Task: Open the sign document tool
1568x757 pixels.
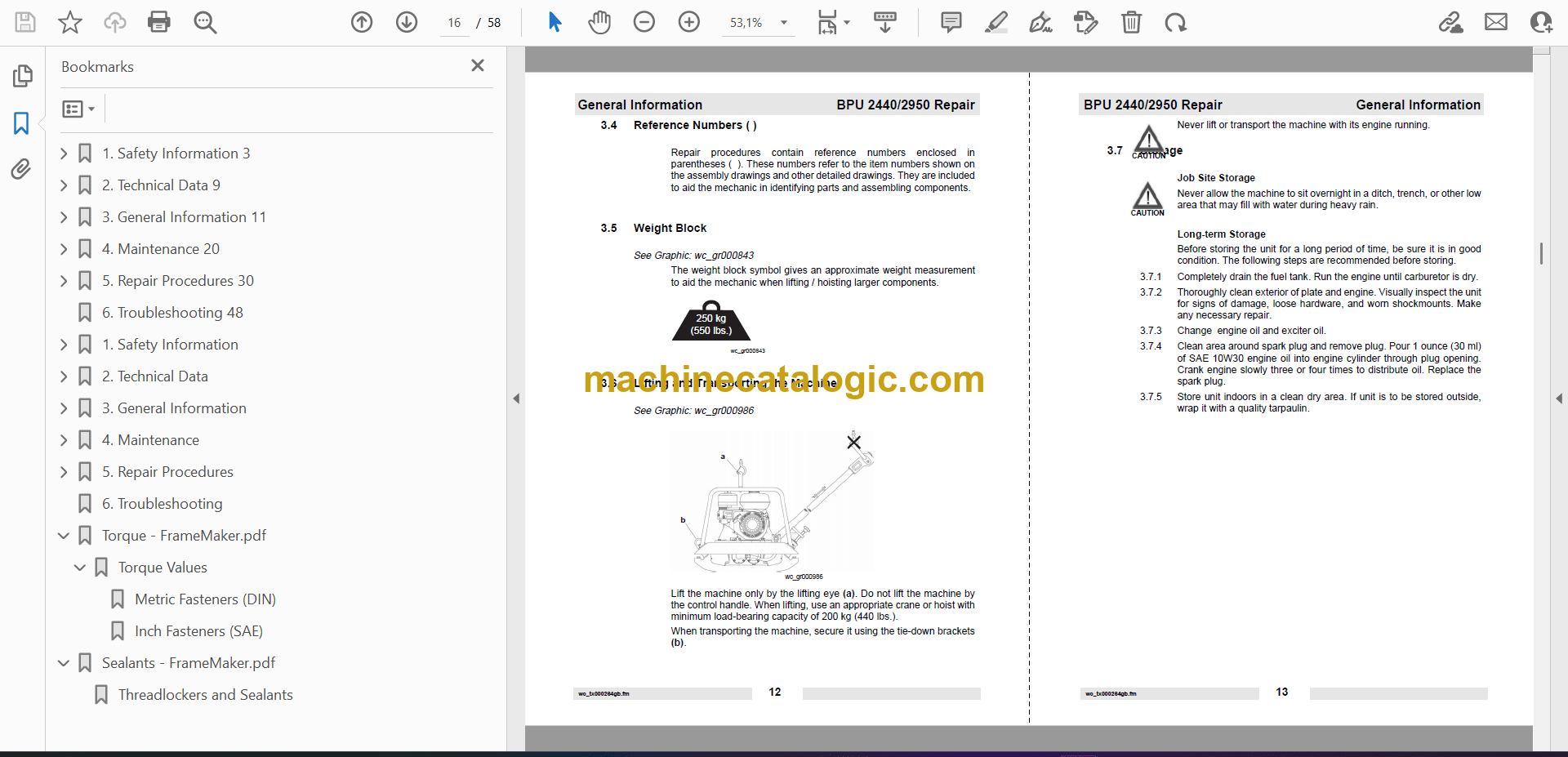Action: 1041,22
